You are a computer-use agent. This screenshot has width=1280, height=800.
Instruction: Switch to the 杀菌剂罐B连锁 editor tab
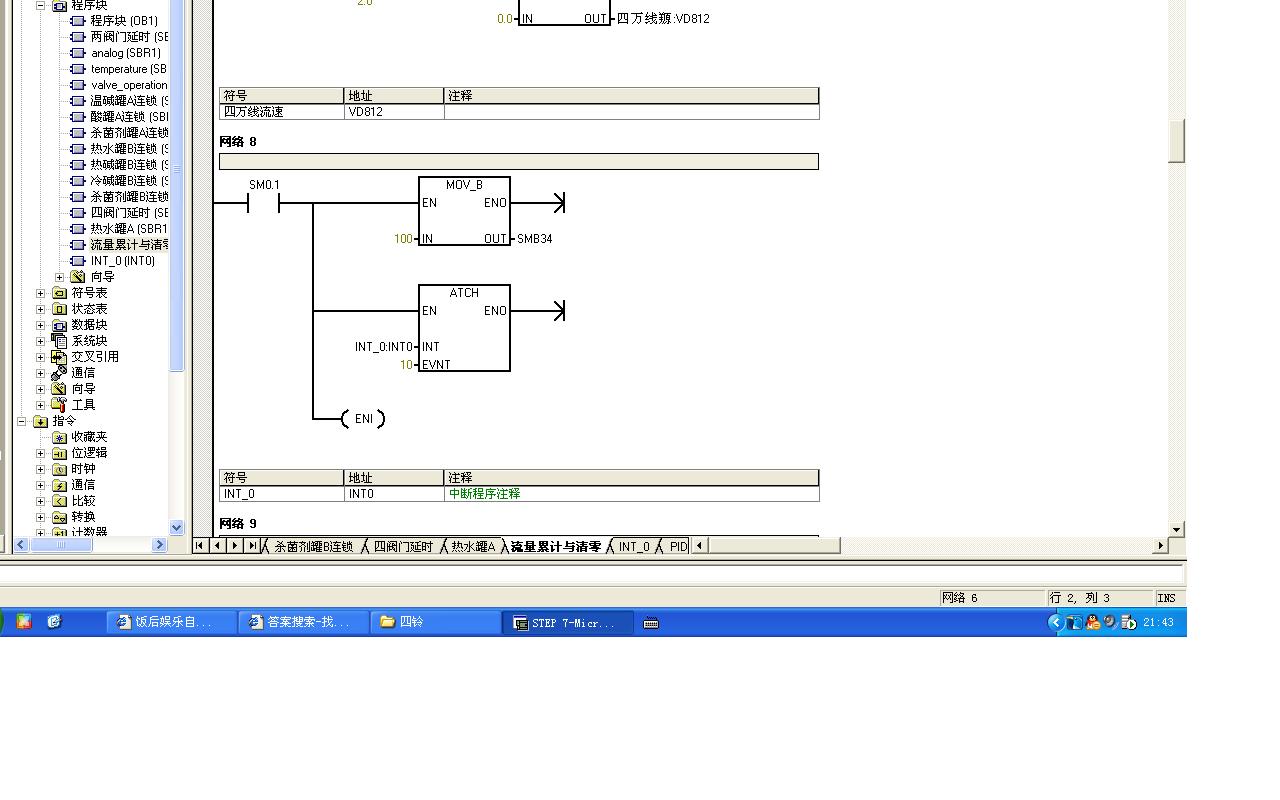(x=313, y=547)
